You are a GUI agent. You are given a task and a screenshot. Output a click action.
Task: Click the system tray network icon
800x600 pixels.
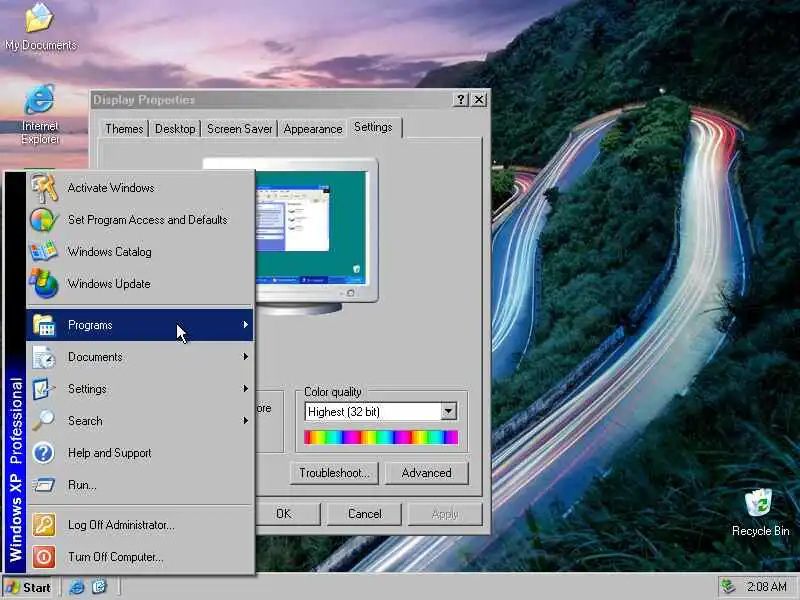coord(728,587)
